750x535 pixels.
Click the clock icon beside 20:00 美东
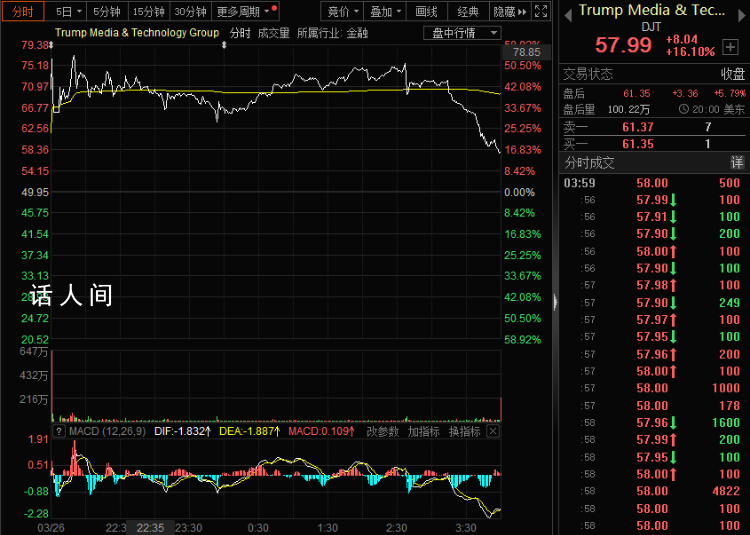coord(683,110)
